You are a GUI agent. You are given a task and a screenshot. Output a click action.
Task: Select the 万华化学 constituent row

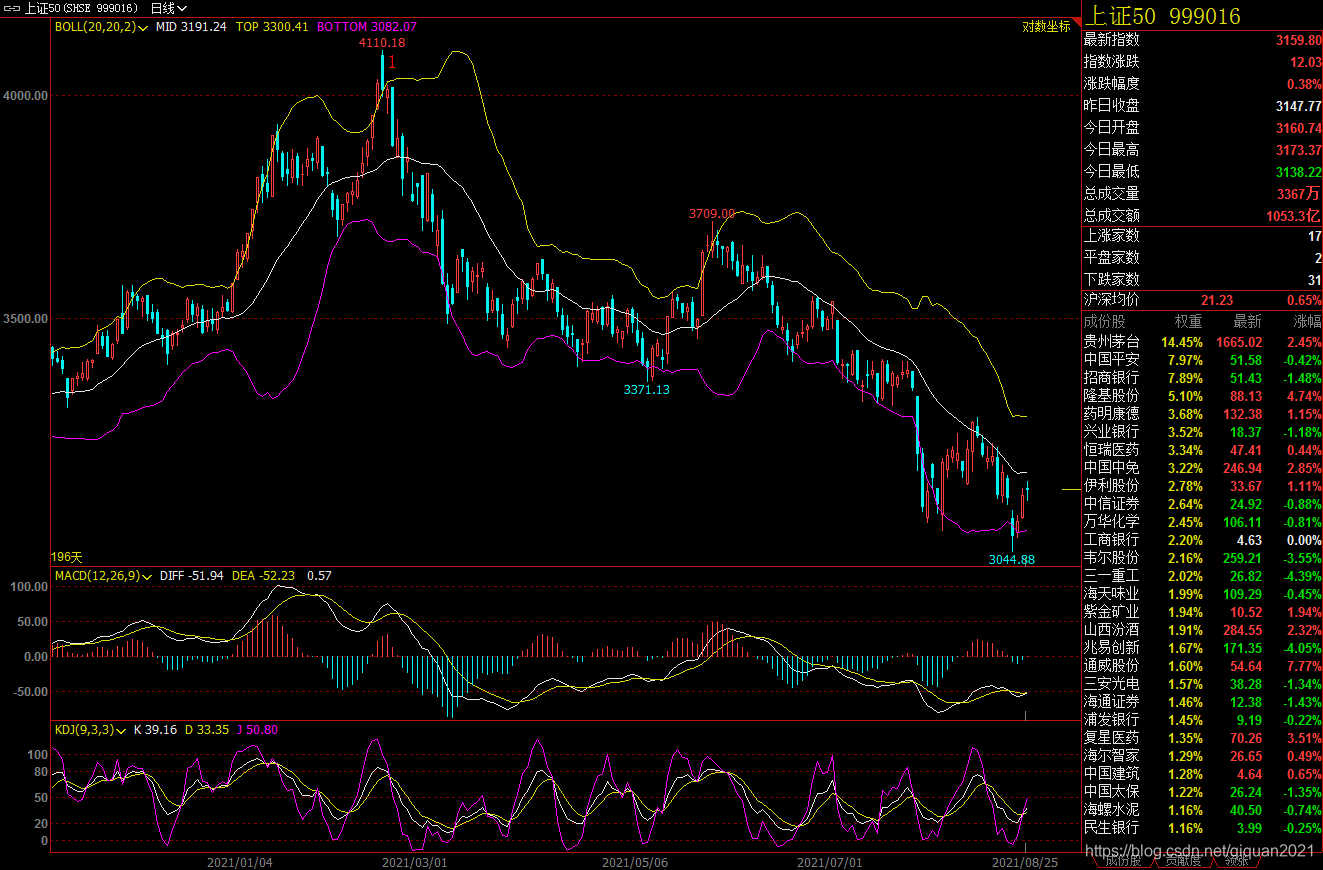tap(1202, 522)
